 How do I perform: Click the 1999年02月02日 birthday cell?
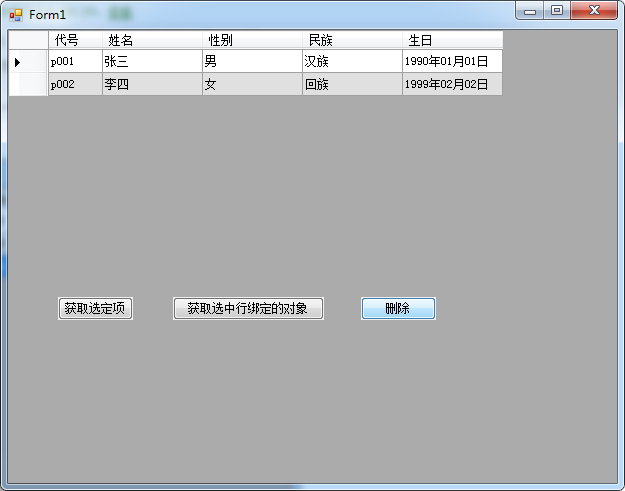pos(452,84)
